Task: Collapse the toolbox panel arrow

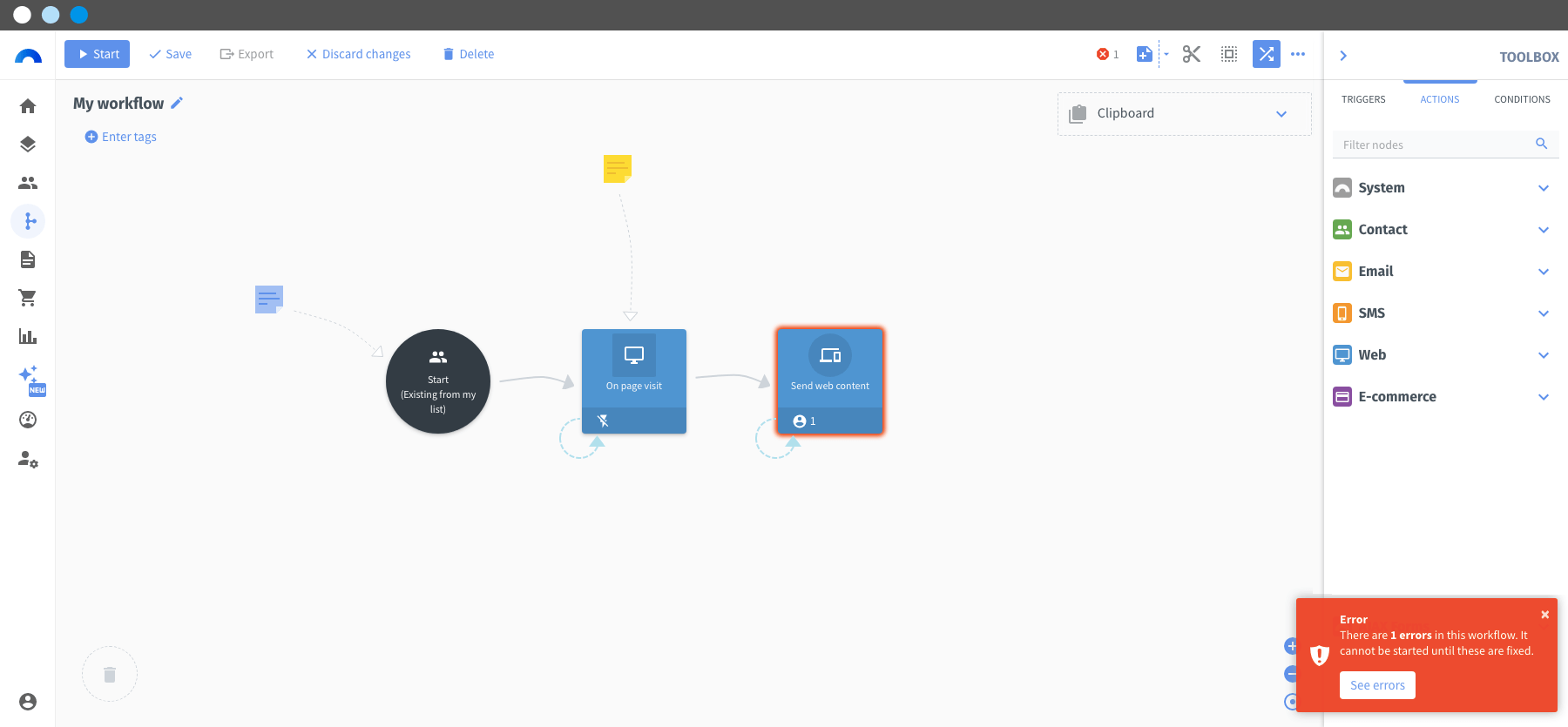Action: [1343, 56]
